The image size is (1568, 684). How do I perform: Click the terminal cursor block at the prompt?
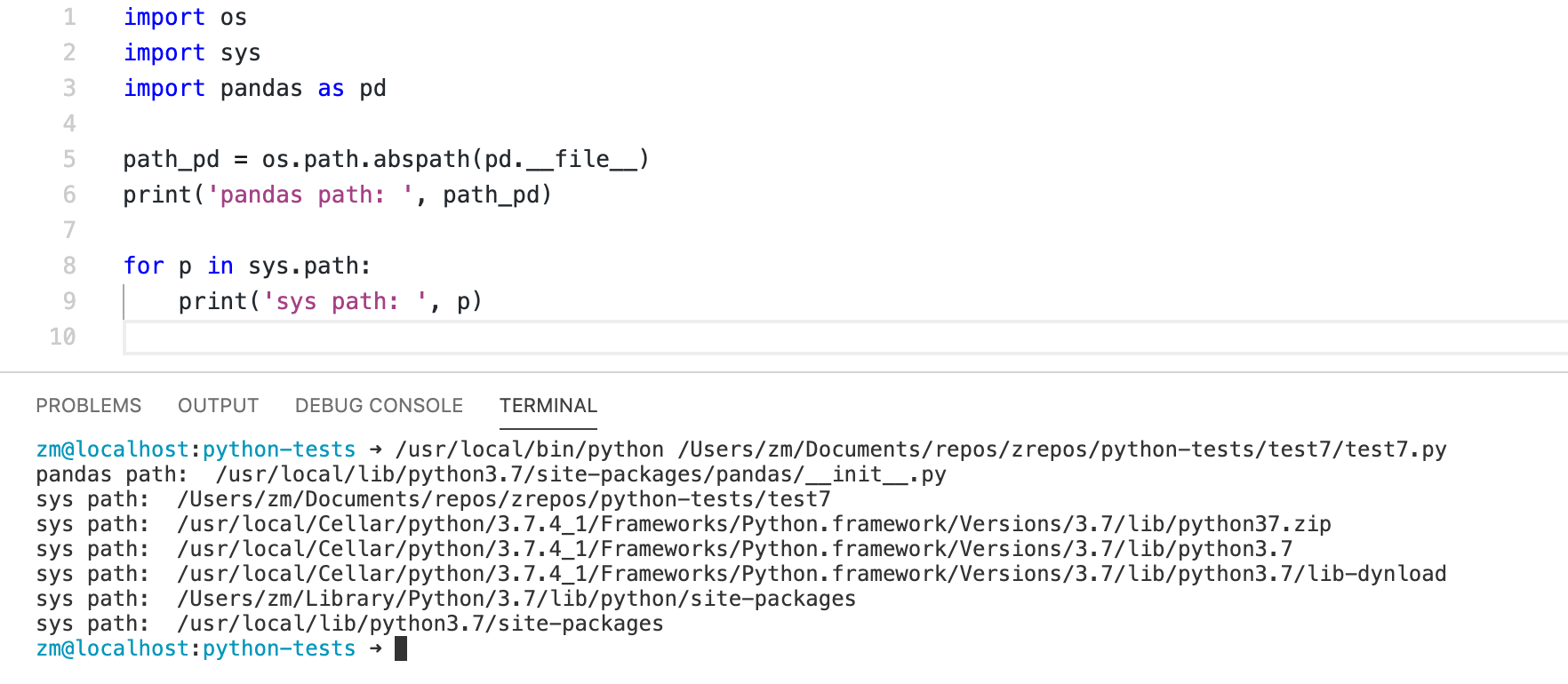(402, 648)
